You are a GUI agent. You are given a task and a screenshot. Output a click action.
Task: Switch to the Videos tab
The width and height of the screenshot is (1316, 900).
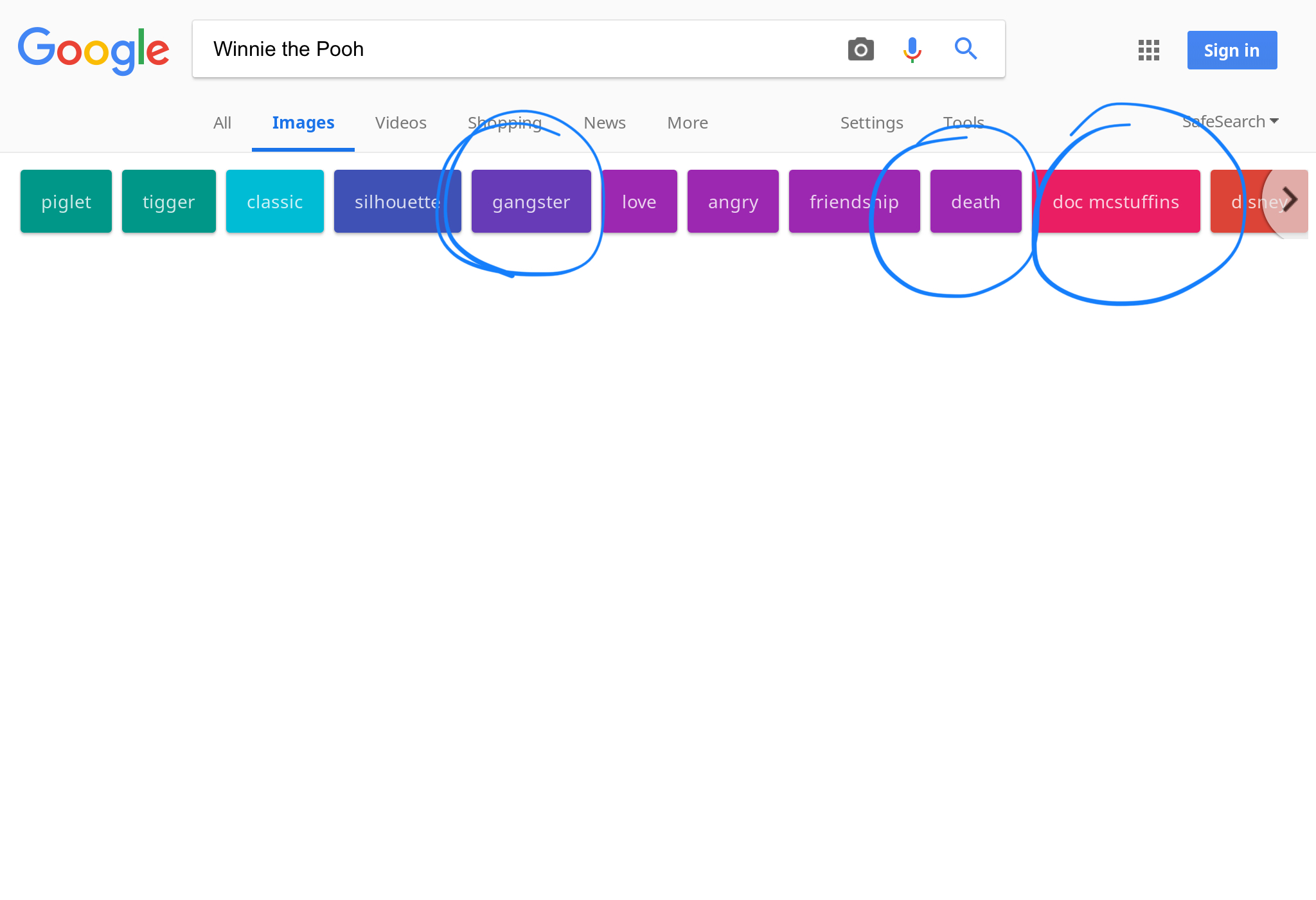point(401,123)
